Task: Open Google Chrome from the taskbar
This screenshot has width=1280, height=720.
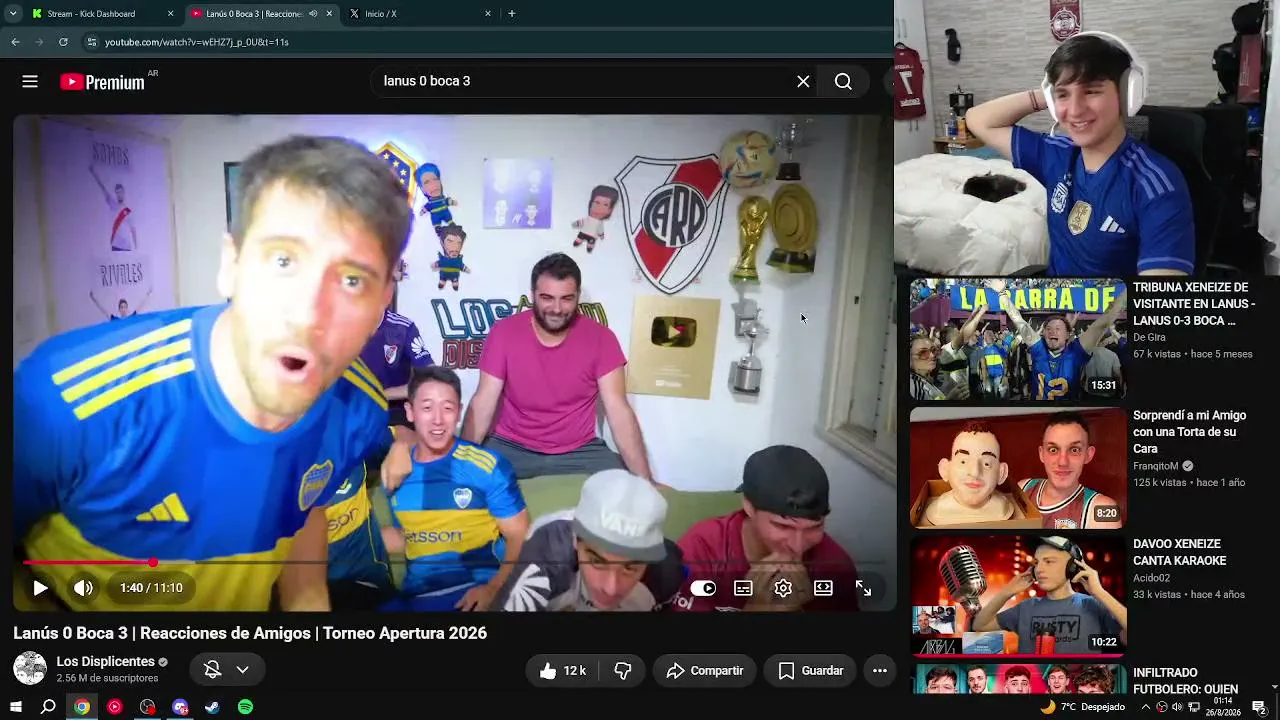Action: pos(82,707)
